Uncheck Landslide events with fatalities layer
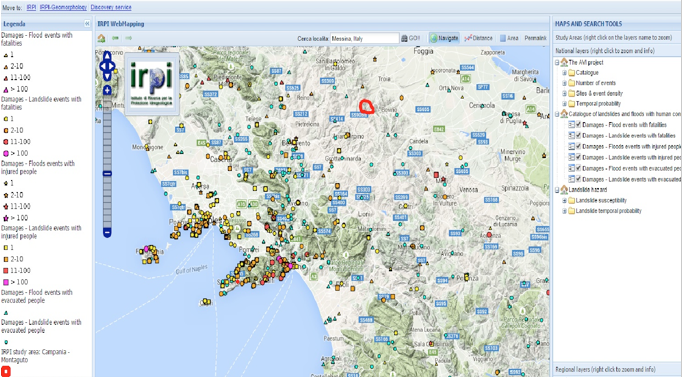Viewport: 683px width, 378px height. (578, 135)
